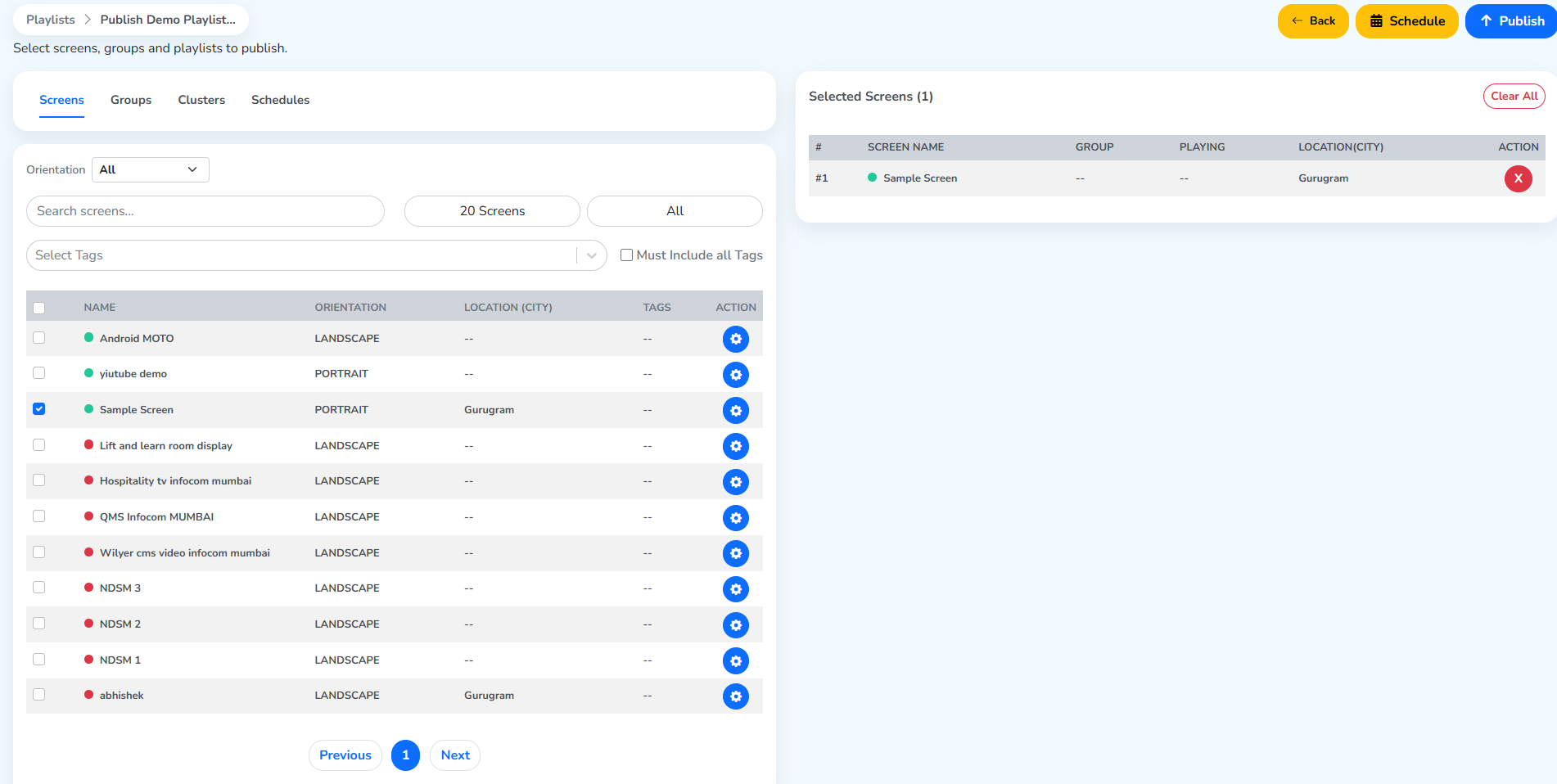The width and height of the screenshot is (1557, 784).
Task: Switch to the Groups tab
Action: click(131, 100)
